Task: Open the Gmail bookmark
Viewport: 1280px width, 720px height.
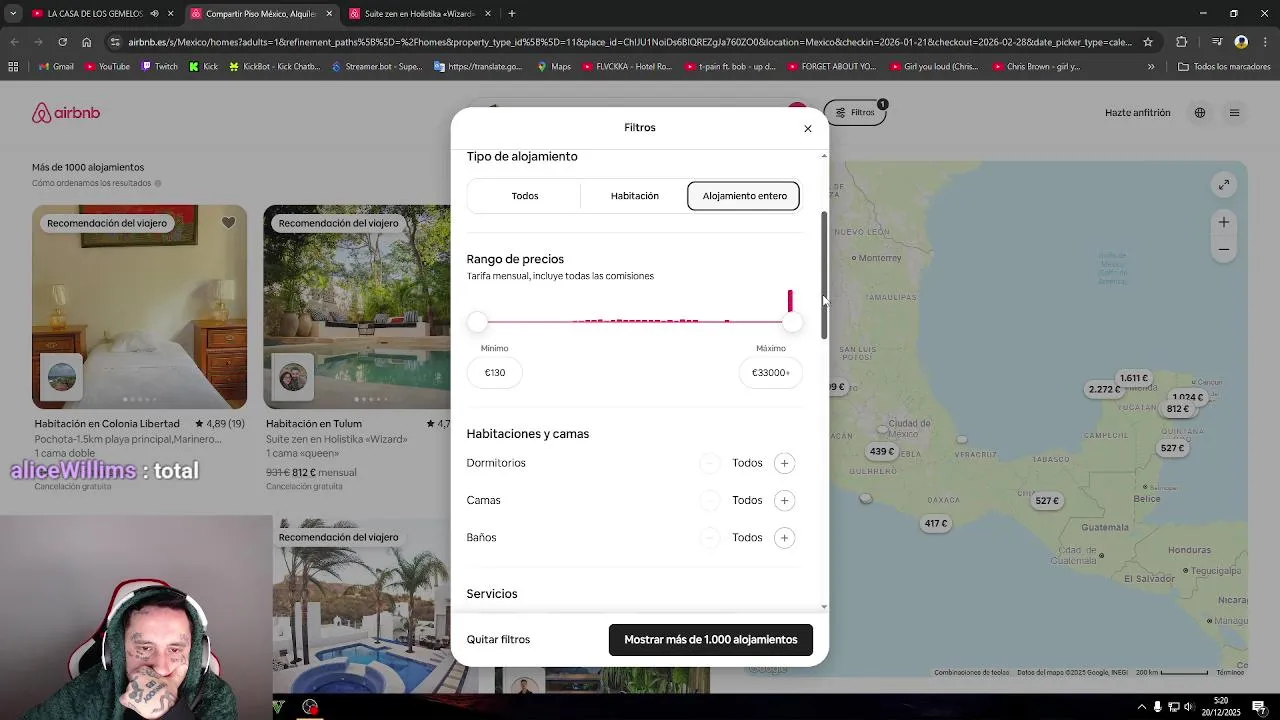Action: pos(56,67)
